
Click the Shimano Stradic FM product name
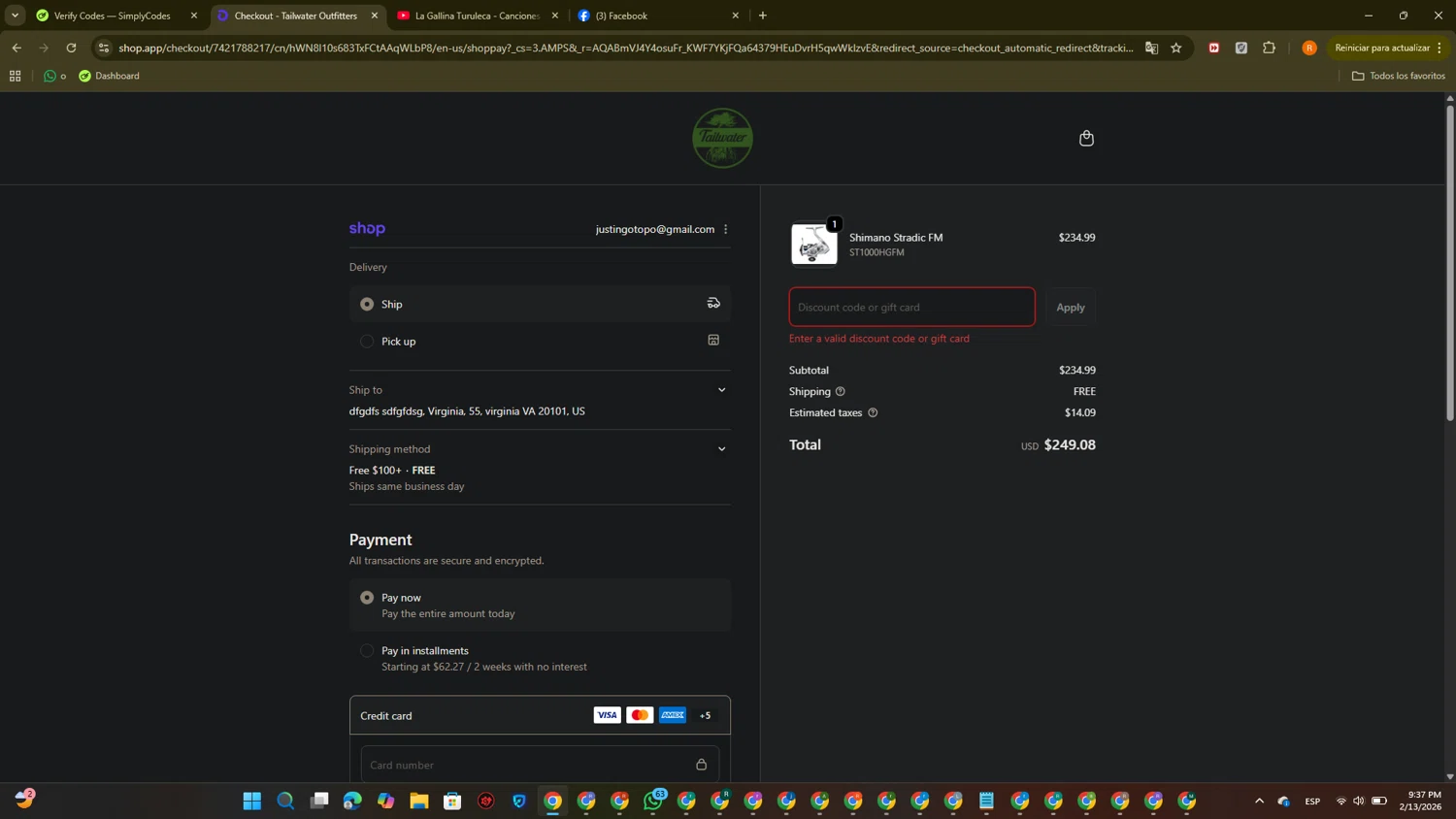pos(896,237)
